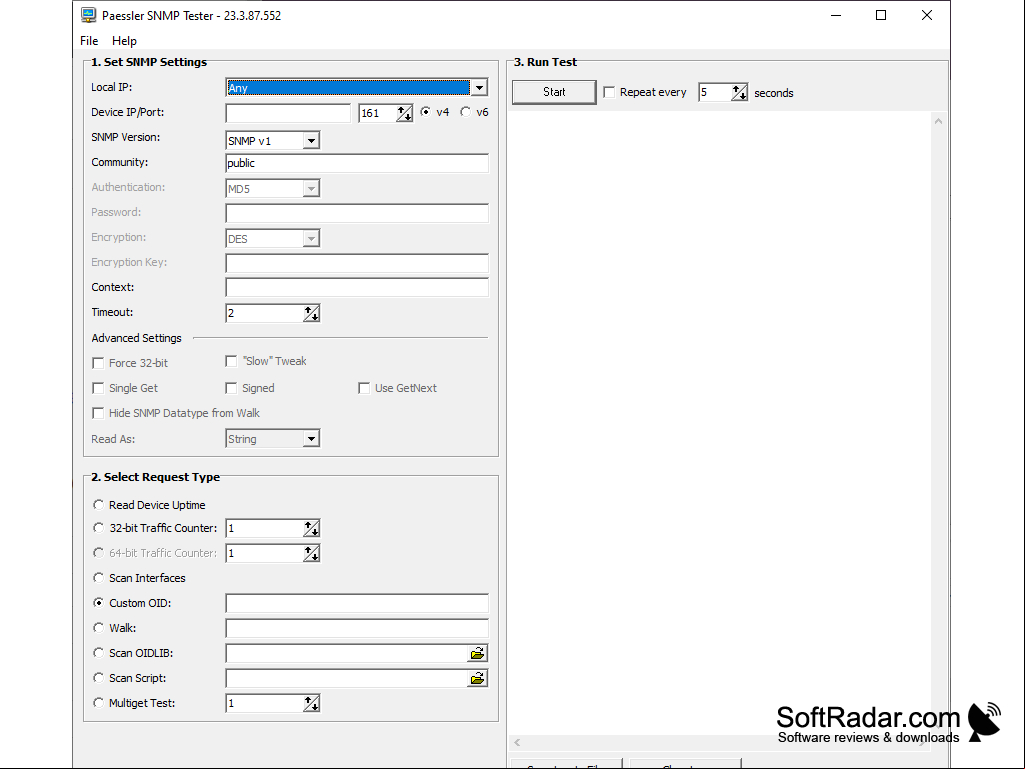Click the port 161 spinner arrows
1025x769 pixels.
405,113
